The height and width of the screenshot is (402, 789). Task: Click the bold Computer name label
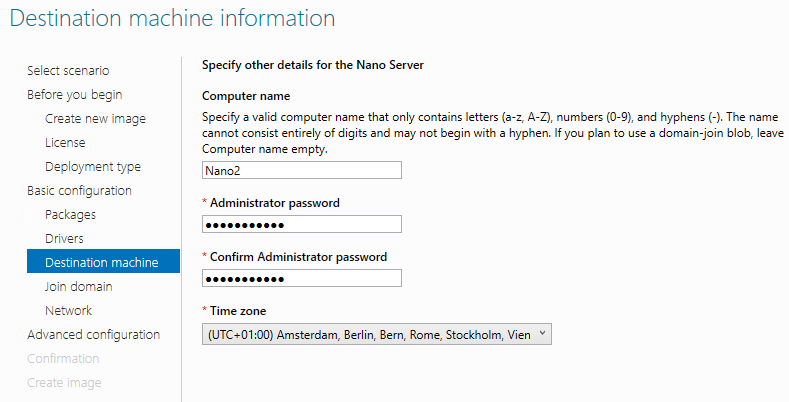click(246, 96)
